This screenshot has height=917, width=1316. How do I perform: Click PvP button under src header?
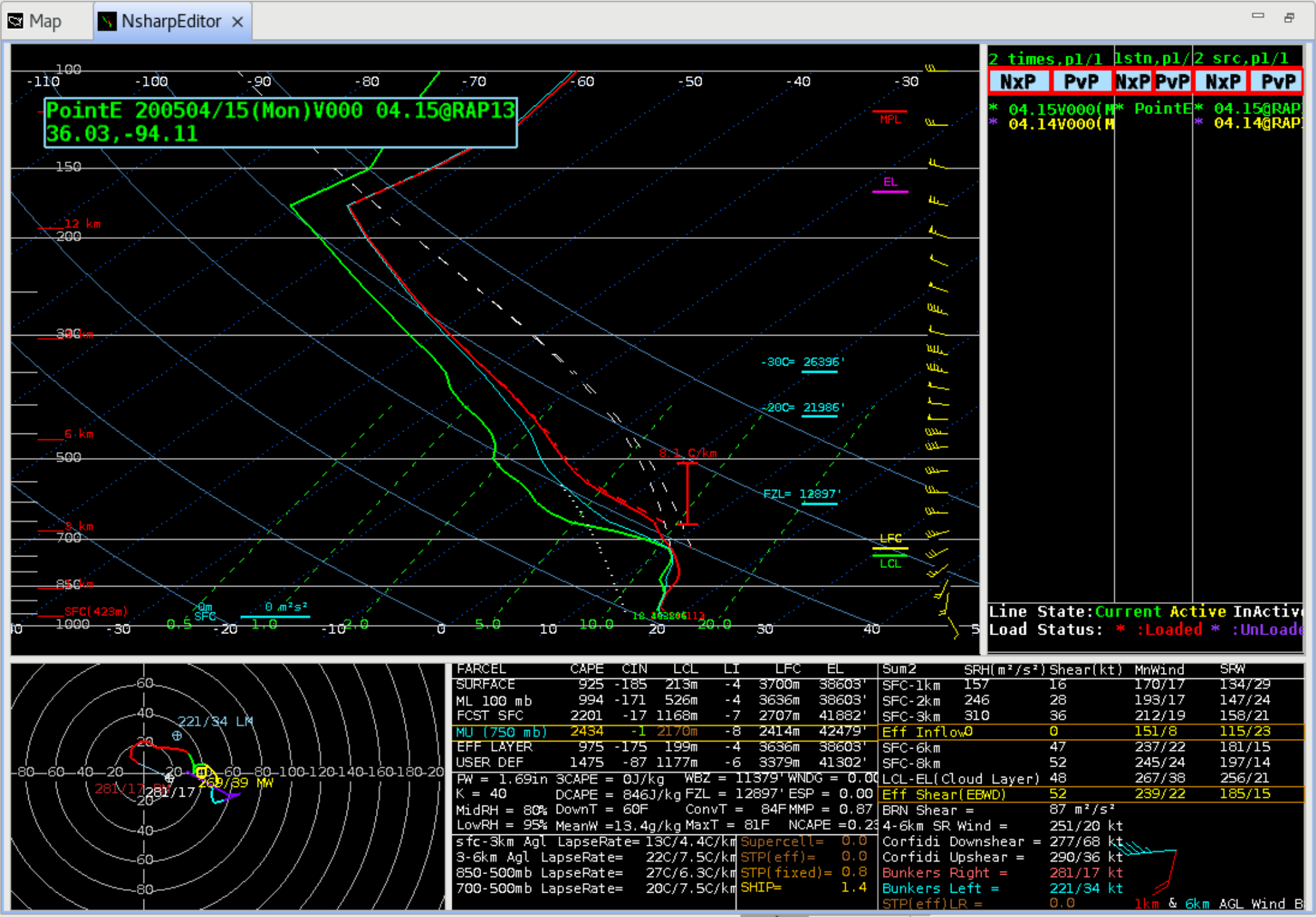point(1278,81)
